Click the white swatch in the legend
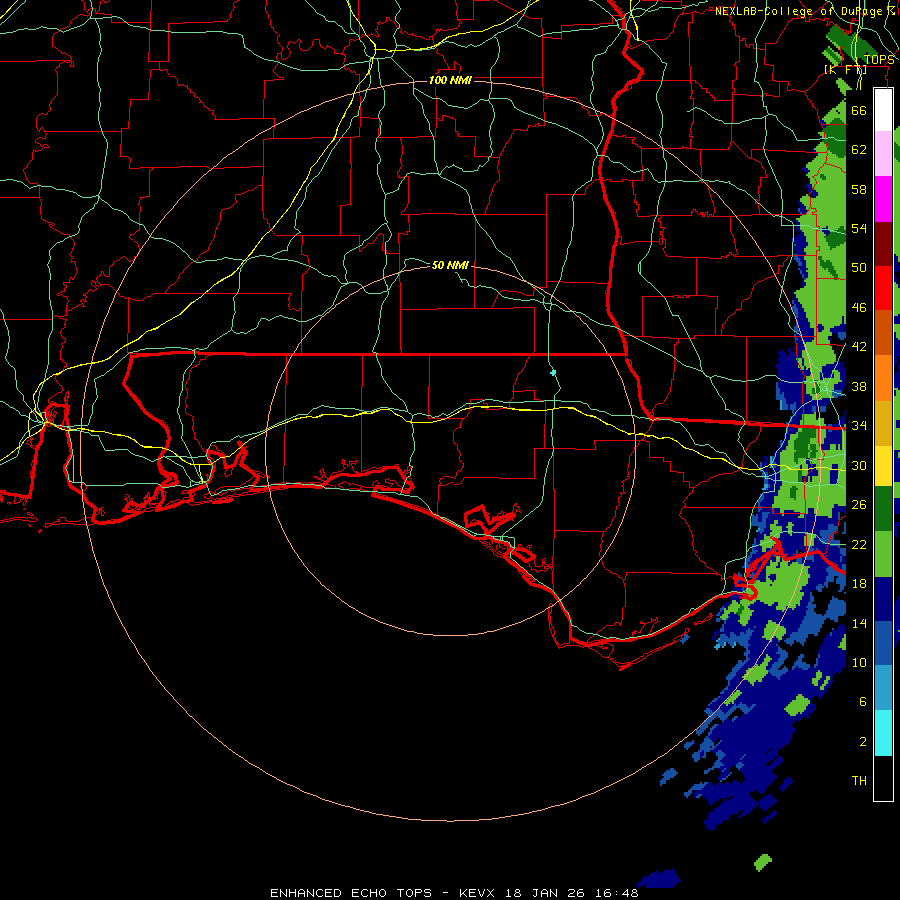 click(883, 110)
